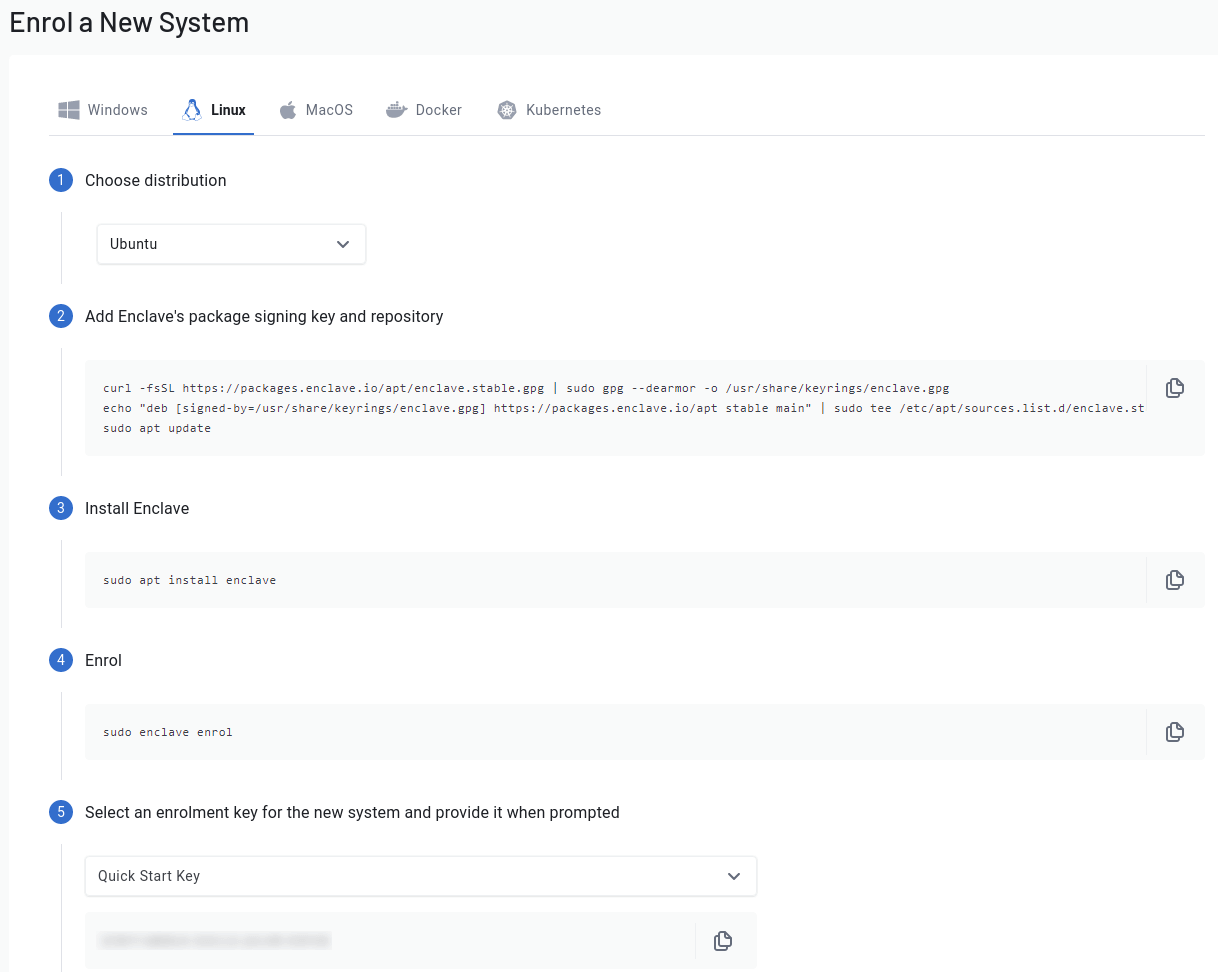Click the chevron in Quick Start Key selector
The width and height of the screenshot is (1218, 972).
click(x=734, y=876)
